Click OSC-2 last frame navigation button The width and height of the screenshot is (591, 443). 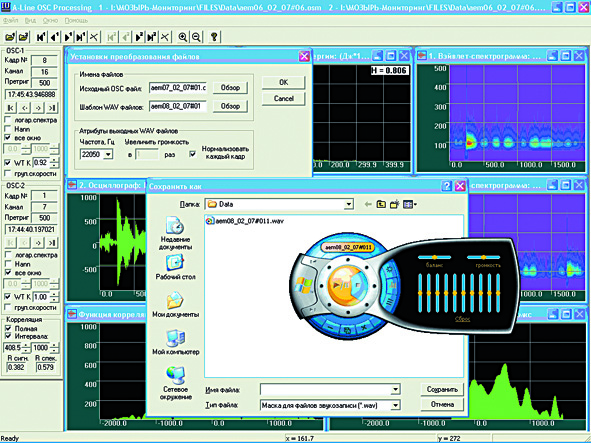tap(52, 243)
